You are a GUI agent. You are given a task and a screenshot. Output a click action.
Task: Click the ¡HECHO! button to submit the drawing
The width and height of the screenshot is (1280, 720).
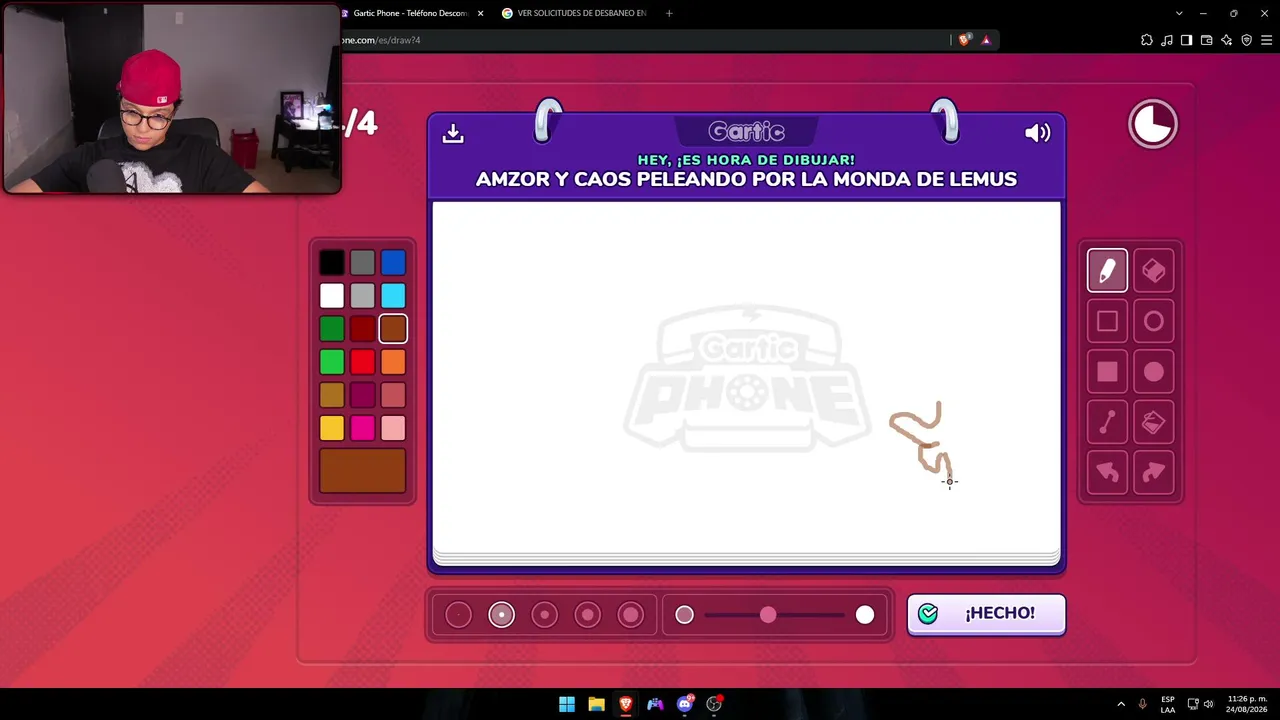tap(986, 614)
